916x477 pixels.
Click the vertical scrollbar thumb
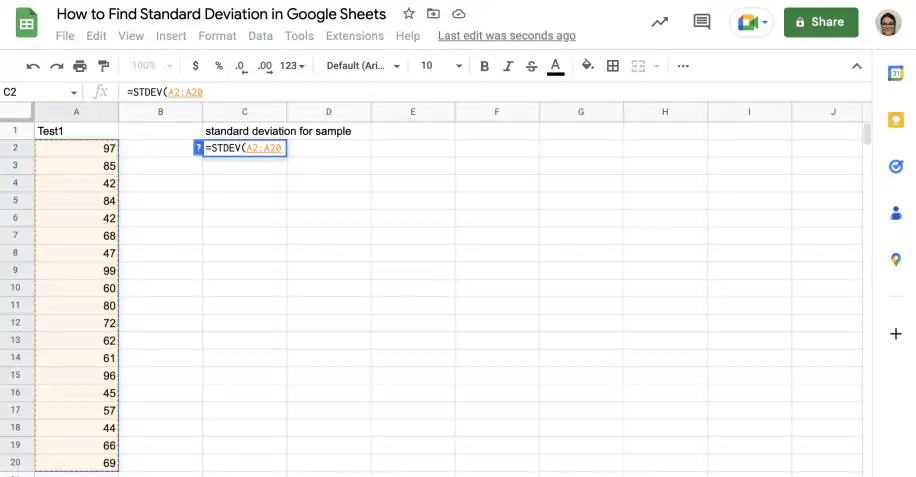pos(867,134)
